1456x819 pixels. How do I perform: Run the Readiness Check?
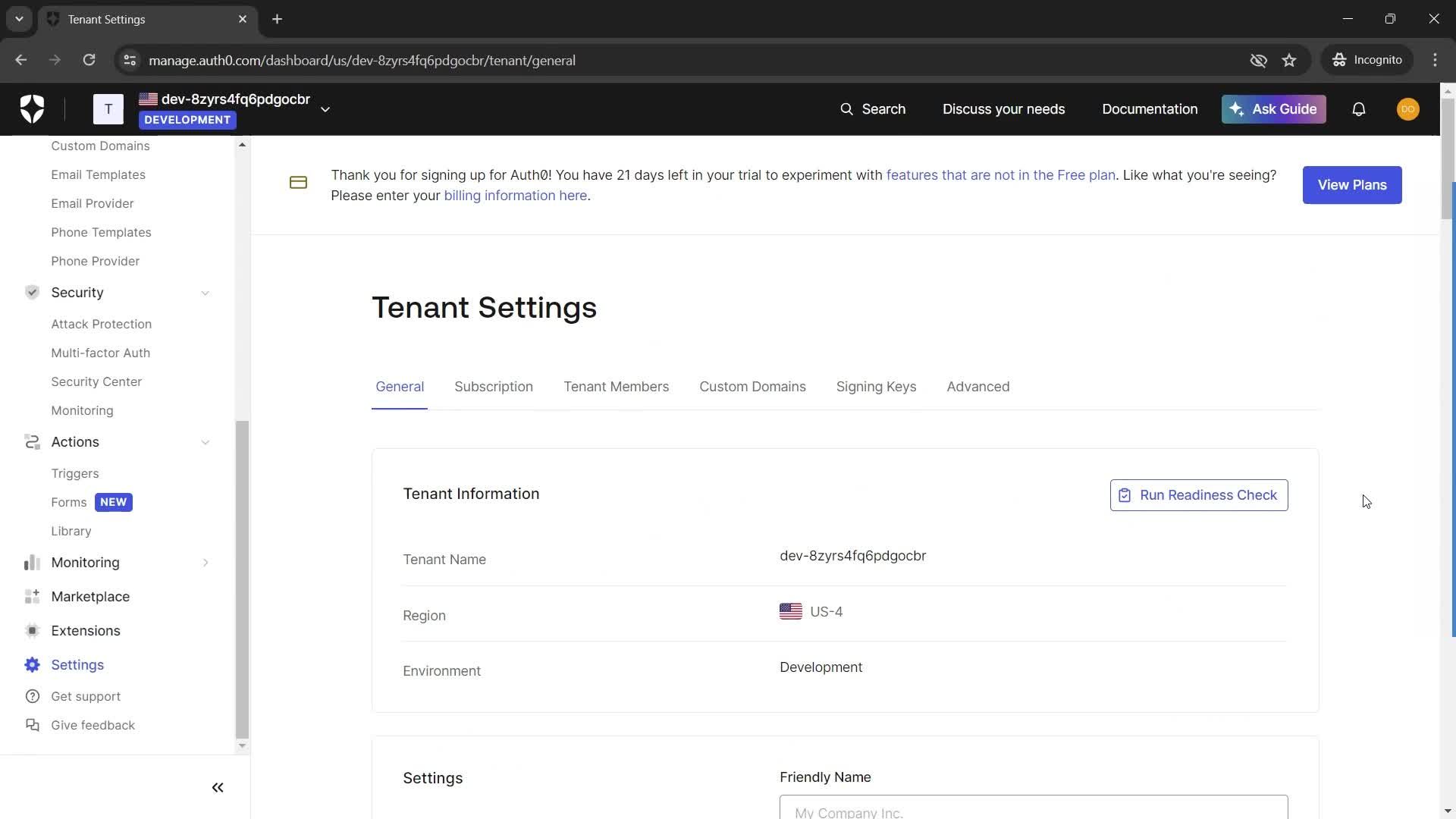tap(1199, 495)
